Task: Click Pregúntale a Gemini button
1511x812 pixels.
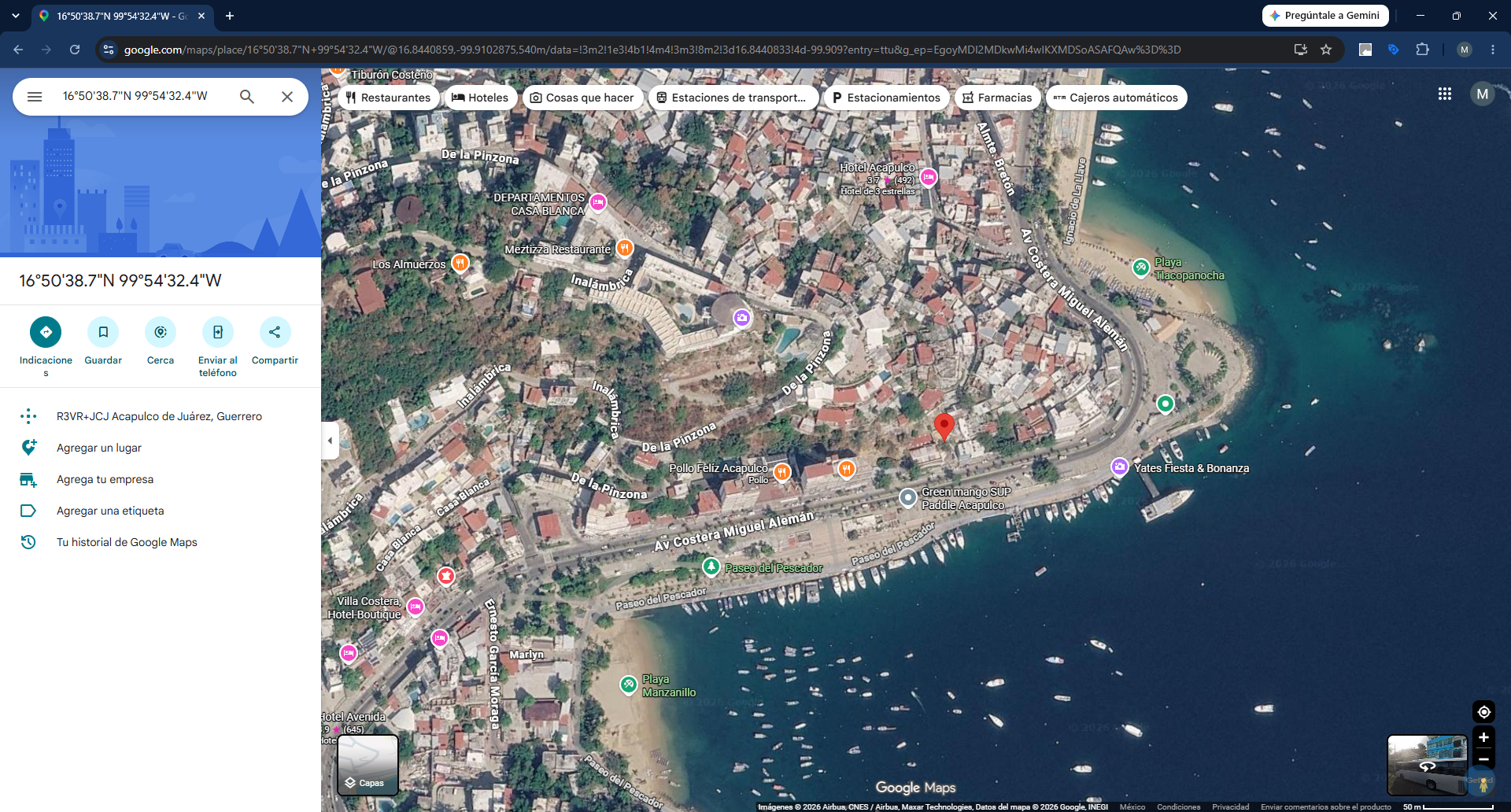Action: [1325, 16]
